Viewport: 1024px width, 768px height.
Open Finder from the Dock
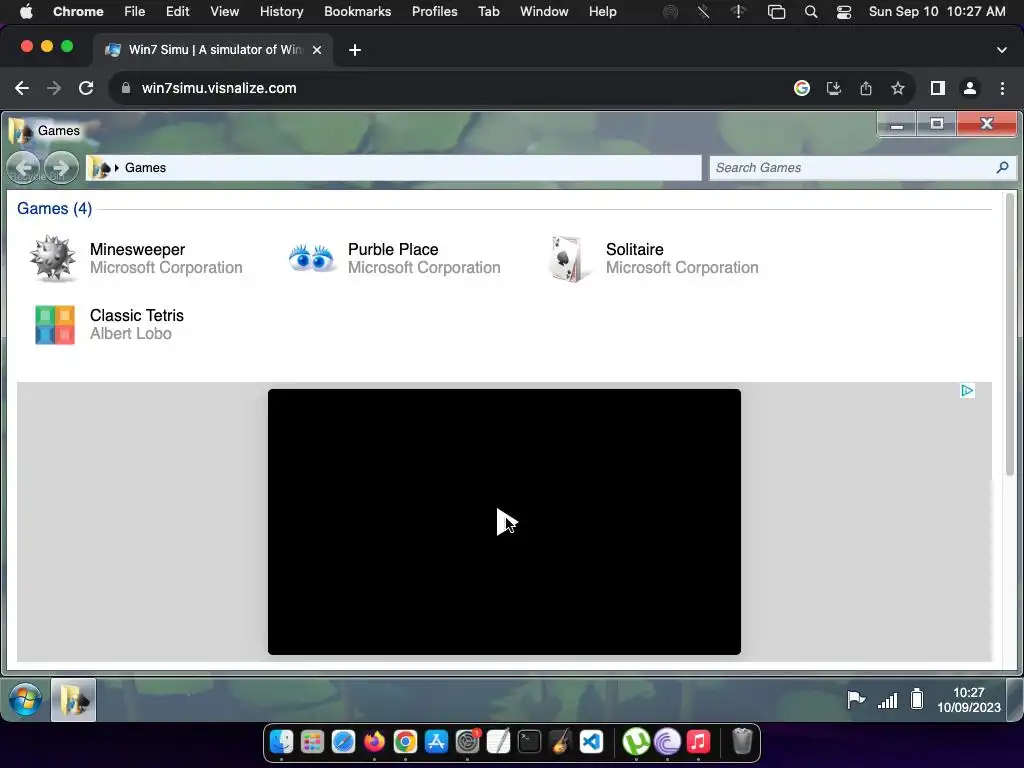(x=281, y=742)
